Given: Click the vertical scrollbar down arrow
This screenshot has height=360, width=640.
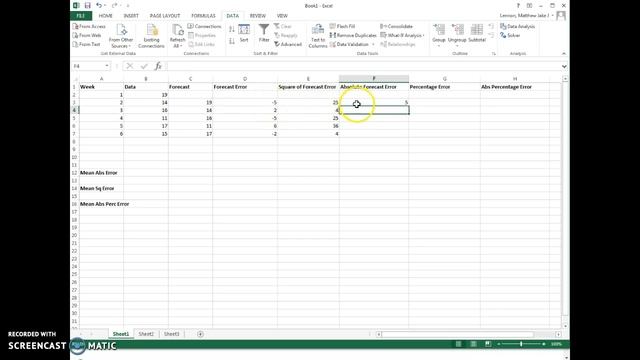Looking at the screenshot, I should [x=565, y=326].
